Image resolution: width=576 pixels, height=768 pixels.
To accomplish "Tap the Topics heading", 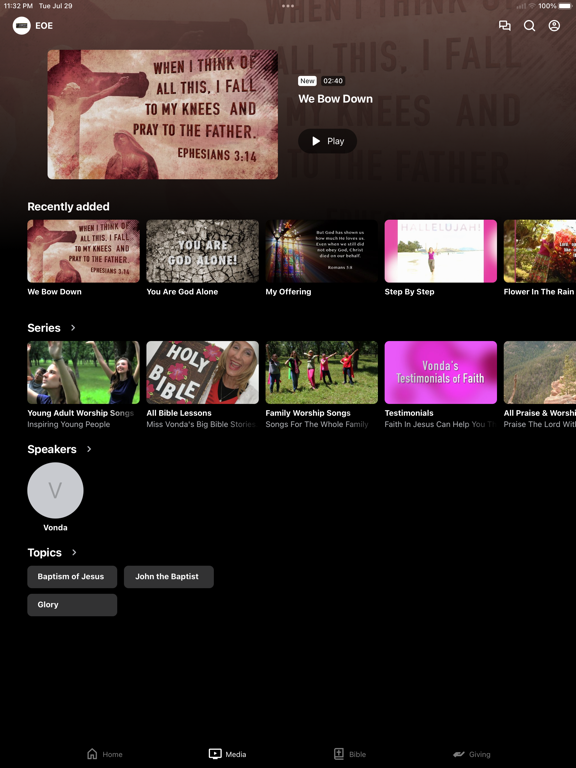I will pyautogui.click(x=45, y=552).
